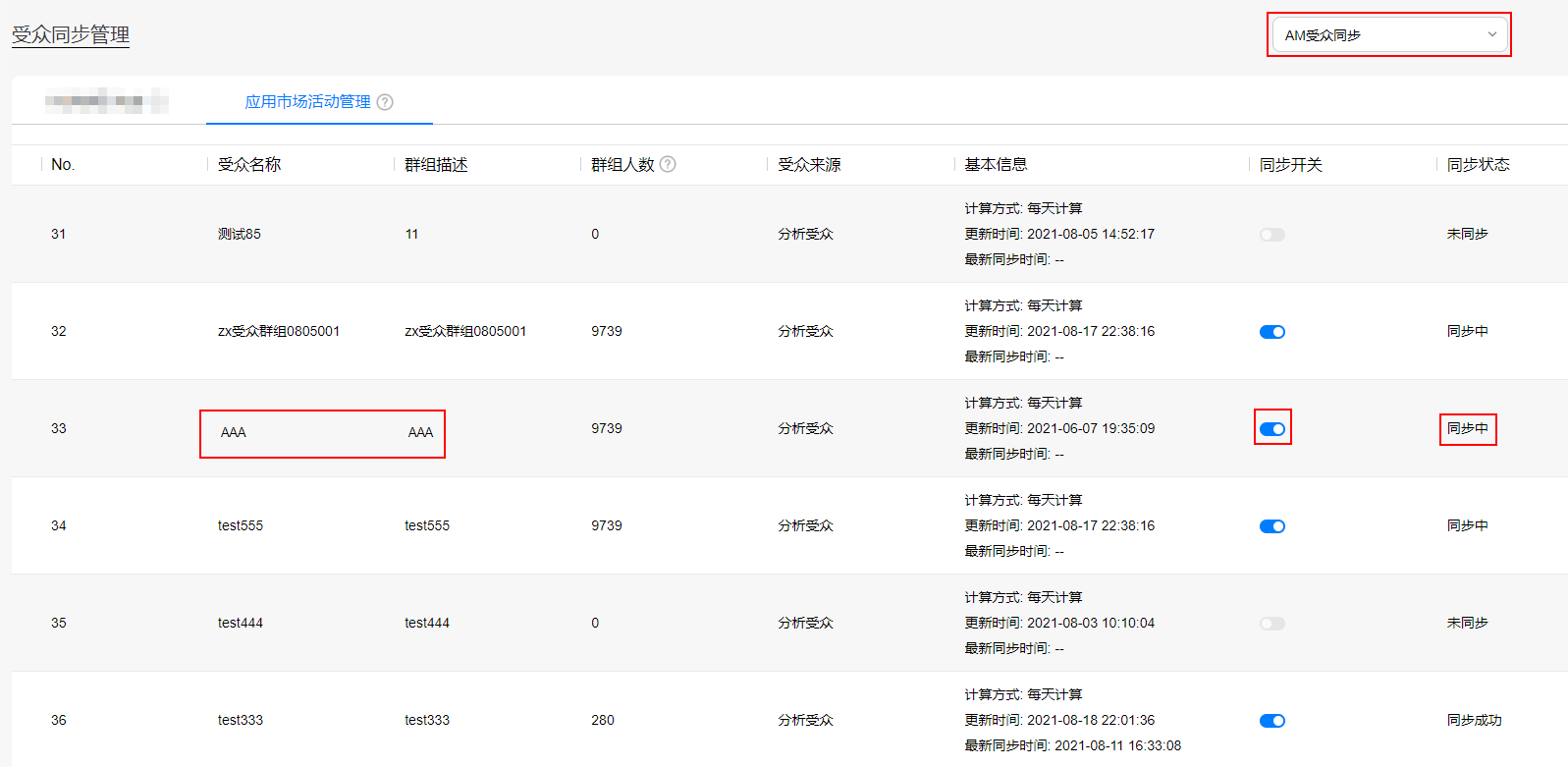Disable sync switch for test555
The width and height of the screenshot is (1568, 767).
click(x=1271, y=526)
